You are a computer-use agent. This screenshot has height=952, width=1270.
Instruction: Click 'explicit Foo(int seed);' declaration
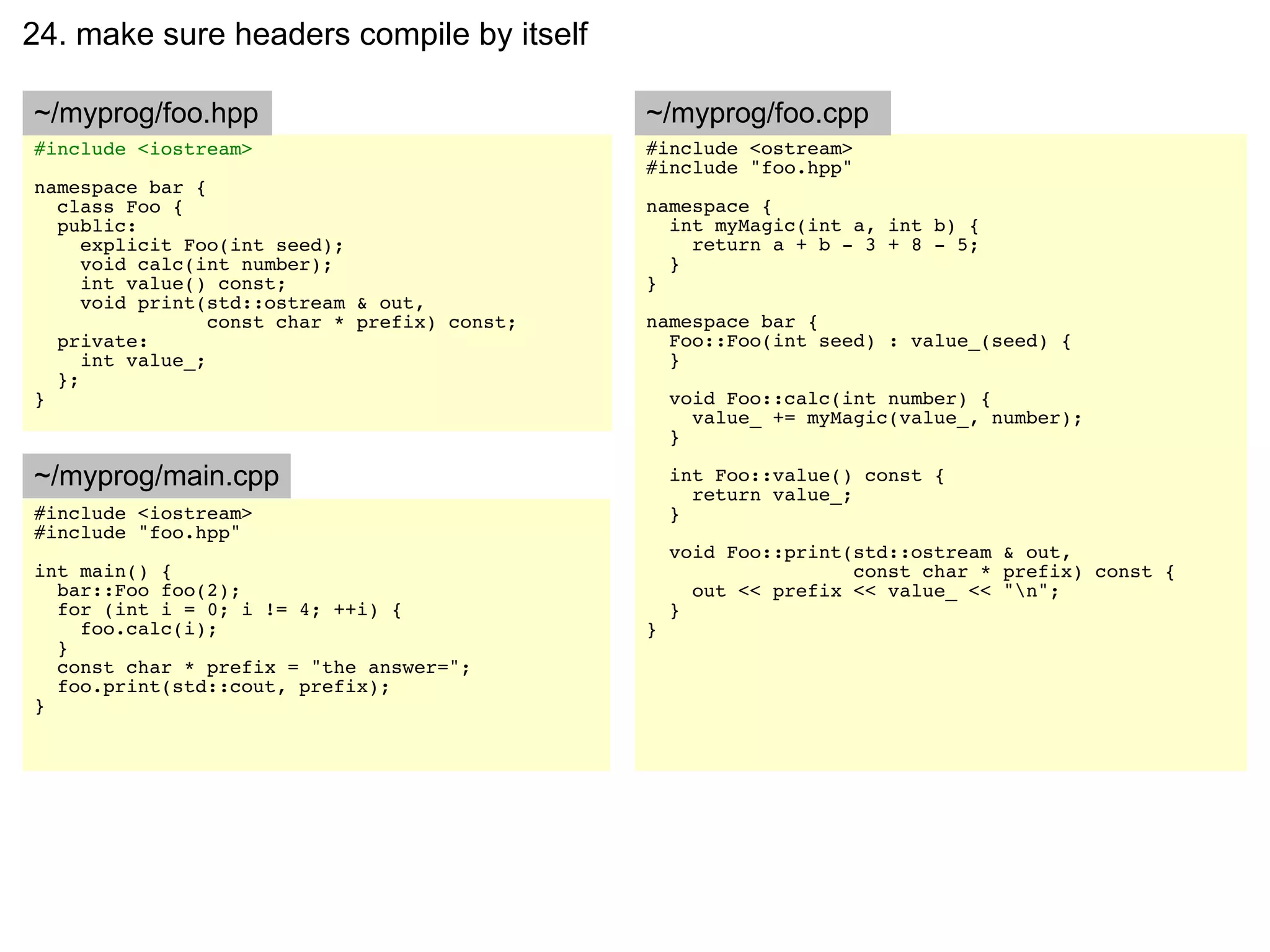[211, 246]
